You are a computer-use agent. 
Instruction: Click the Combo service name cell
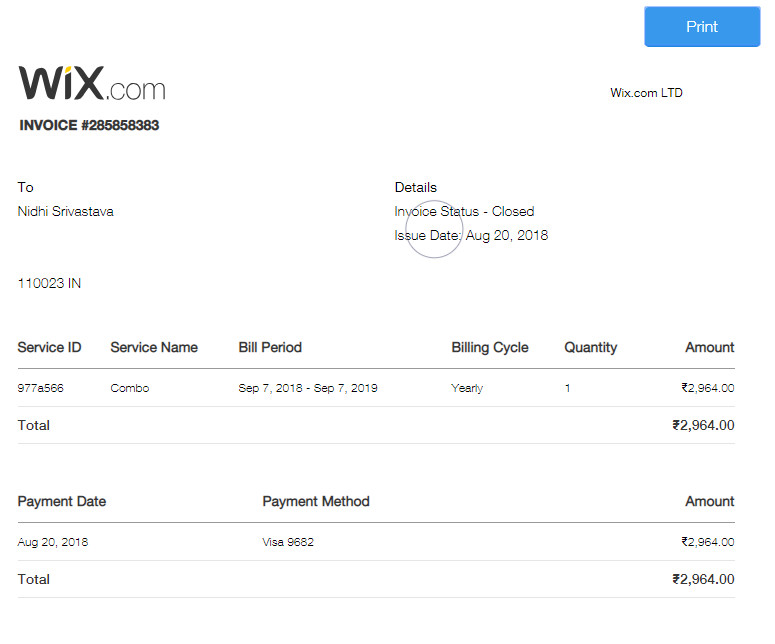pos(129,388)
